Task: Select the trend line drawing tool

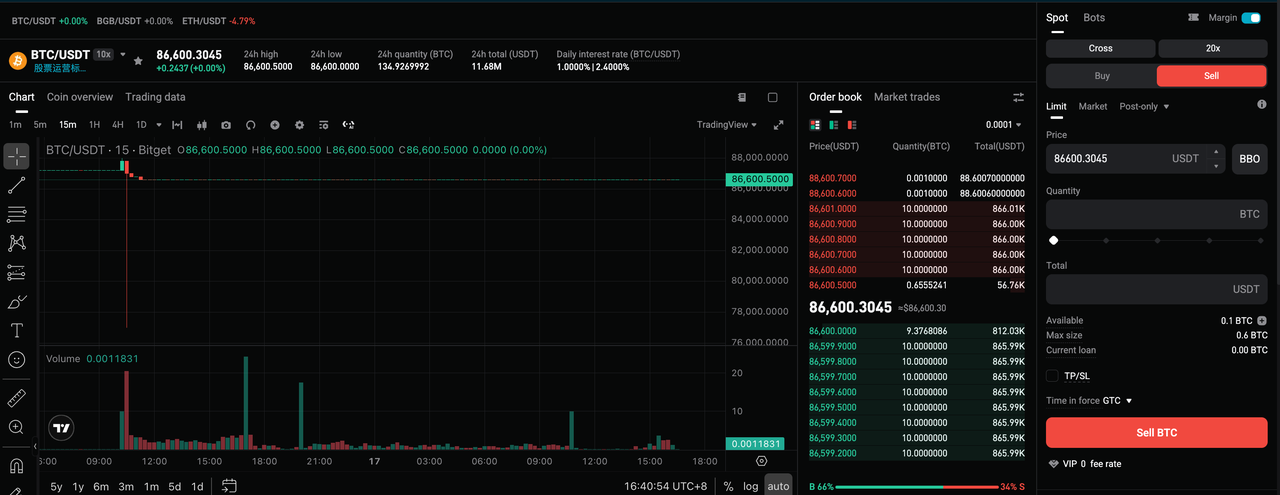Action: tap(16, 185)
